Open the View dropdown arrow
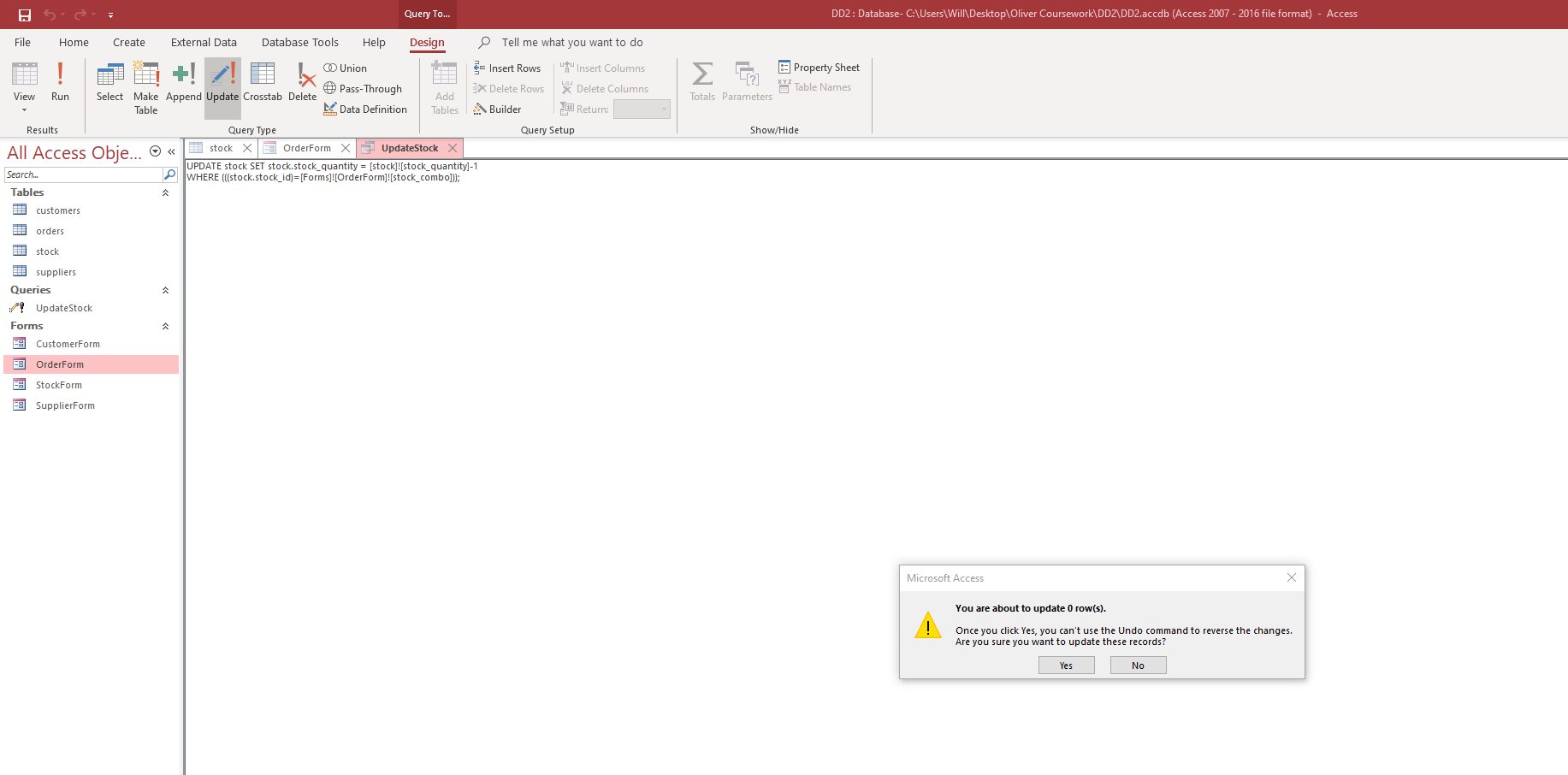The image size is (1568, 775). (24, 109)
